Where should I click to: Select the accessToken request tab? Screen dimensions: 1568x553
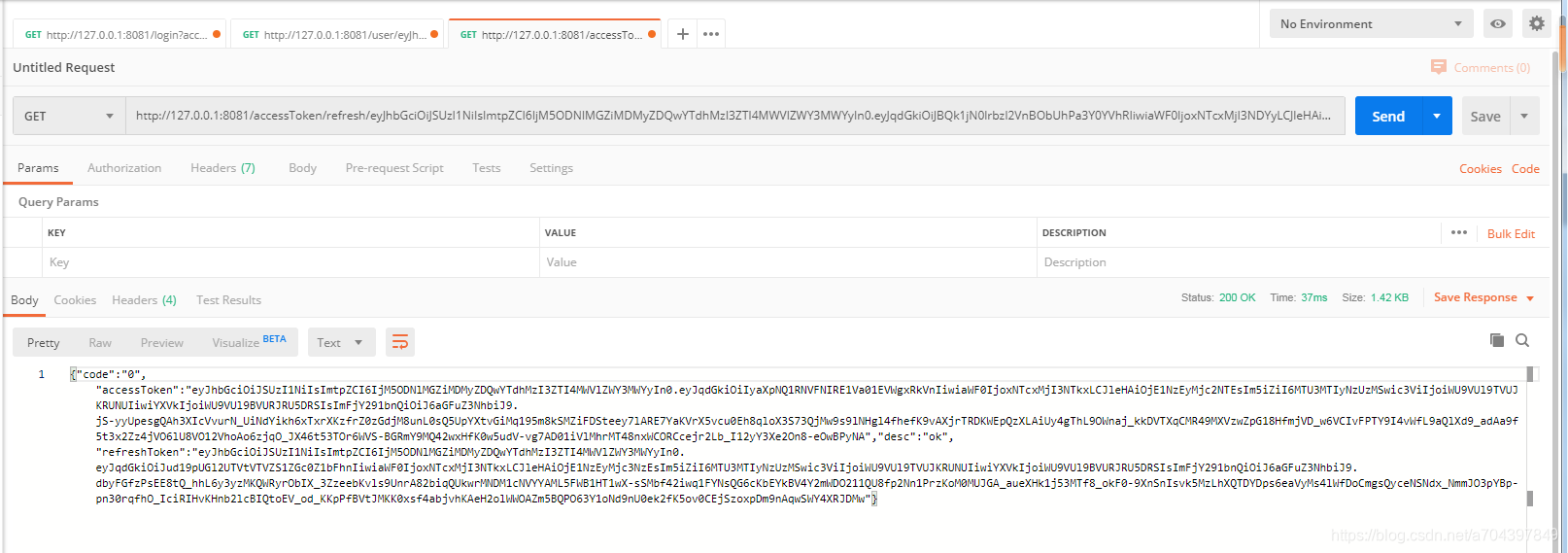pyautogui.click(x=555, y=34)
